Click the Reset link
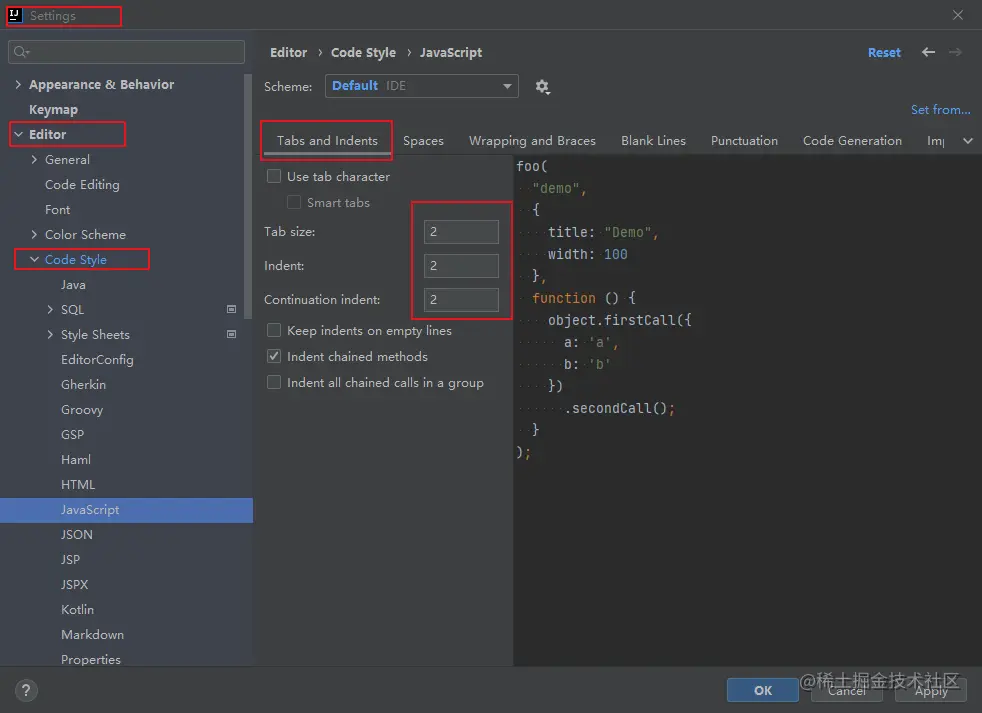Image resolution: width=982 pixels, height=713 pixels. point(884,53)
